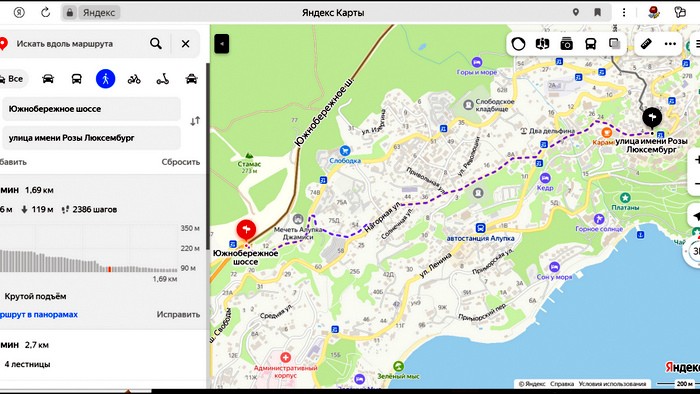
Task: Click the location permission icon in address bar
Action: pos(576,12)
